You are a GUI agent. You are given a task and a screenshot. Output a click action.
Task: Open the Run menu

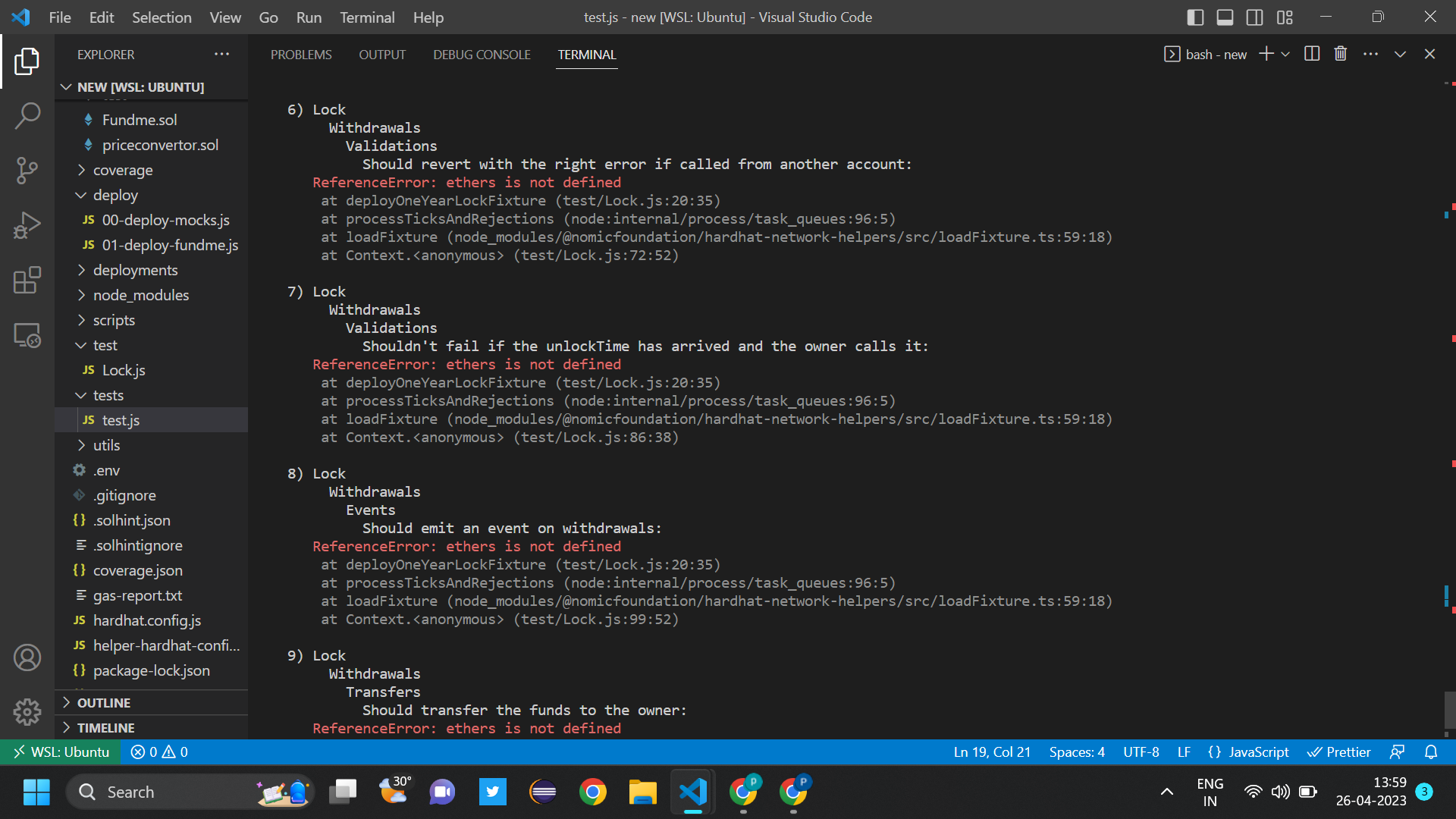click(x=309, y=17)
